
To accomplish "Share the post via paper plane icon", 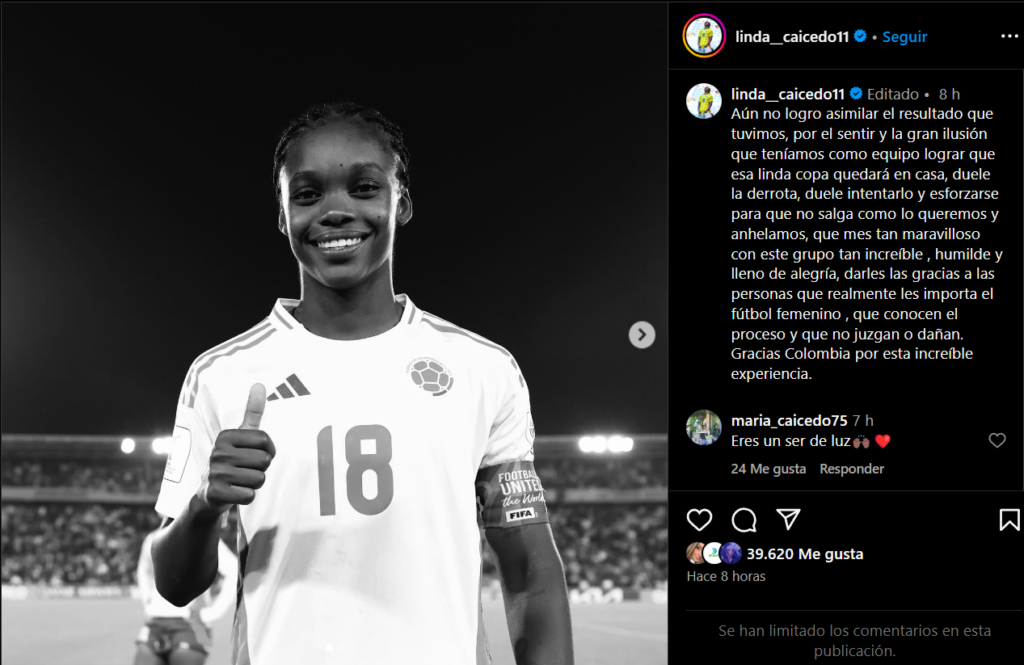I will click(788, 519).
